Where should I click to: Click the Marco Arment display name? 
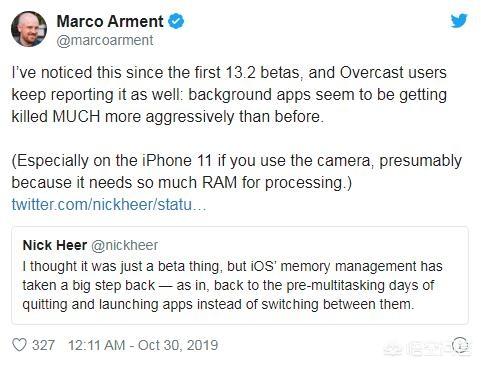pyautogui.click(x=110, y=22)
